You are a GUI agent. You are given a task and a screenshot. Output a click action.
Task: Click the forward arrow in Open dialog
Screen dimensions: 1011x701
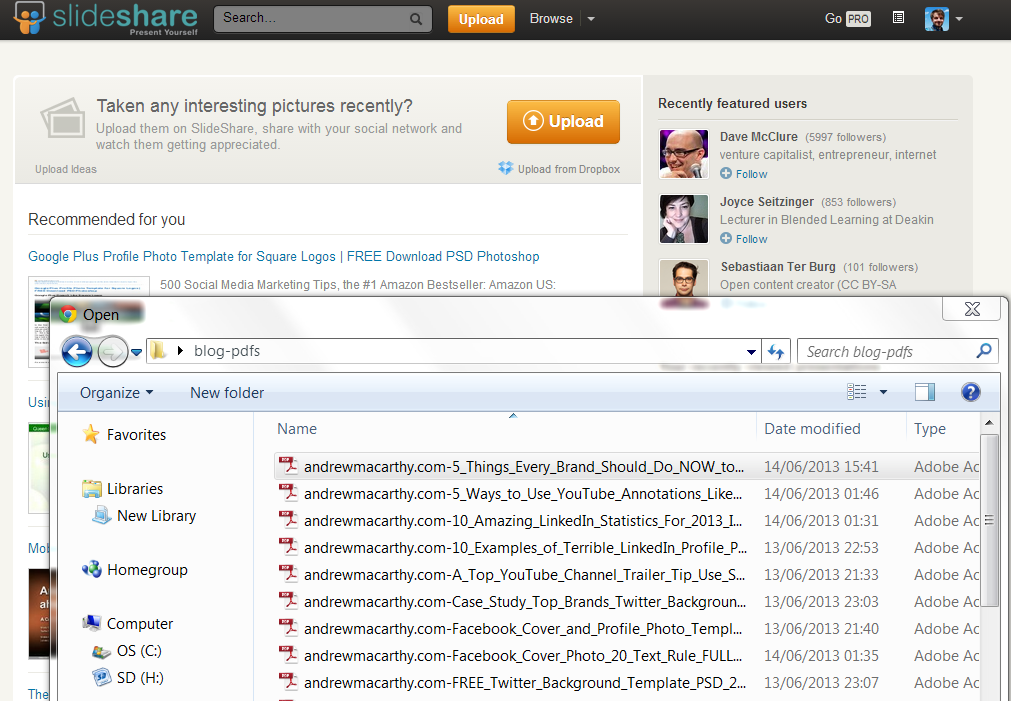(113, 351)
